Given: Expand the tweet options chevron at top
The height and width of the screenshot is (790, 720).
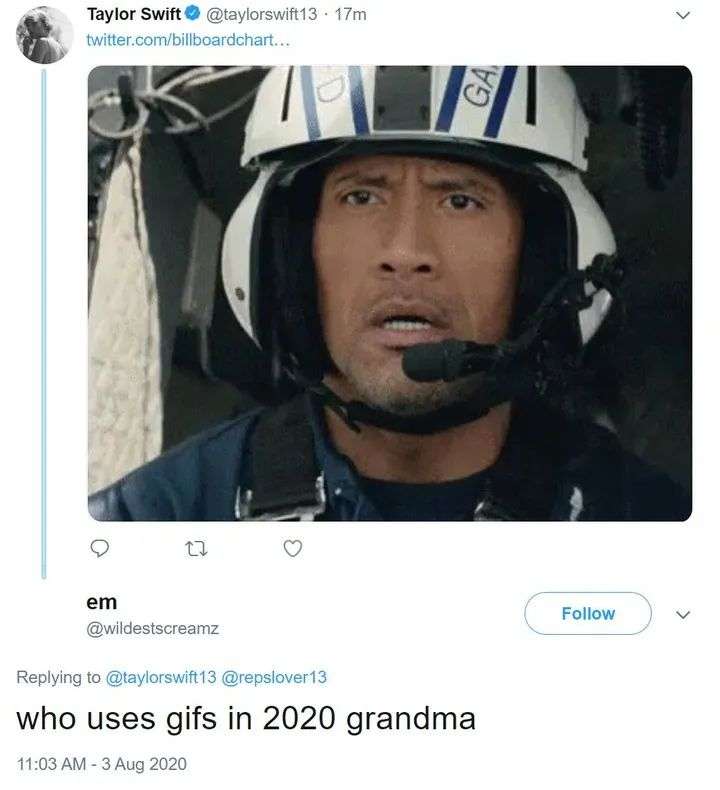Looking at the screenshot, I should click(x=683, y=16).
